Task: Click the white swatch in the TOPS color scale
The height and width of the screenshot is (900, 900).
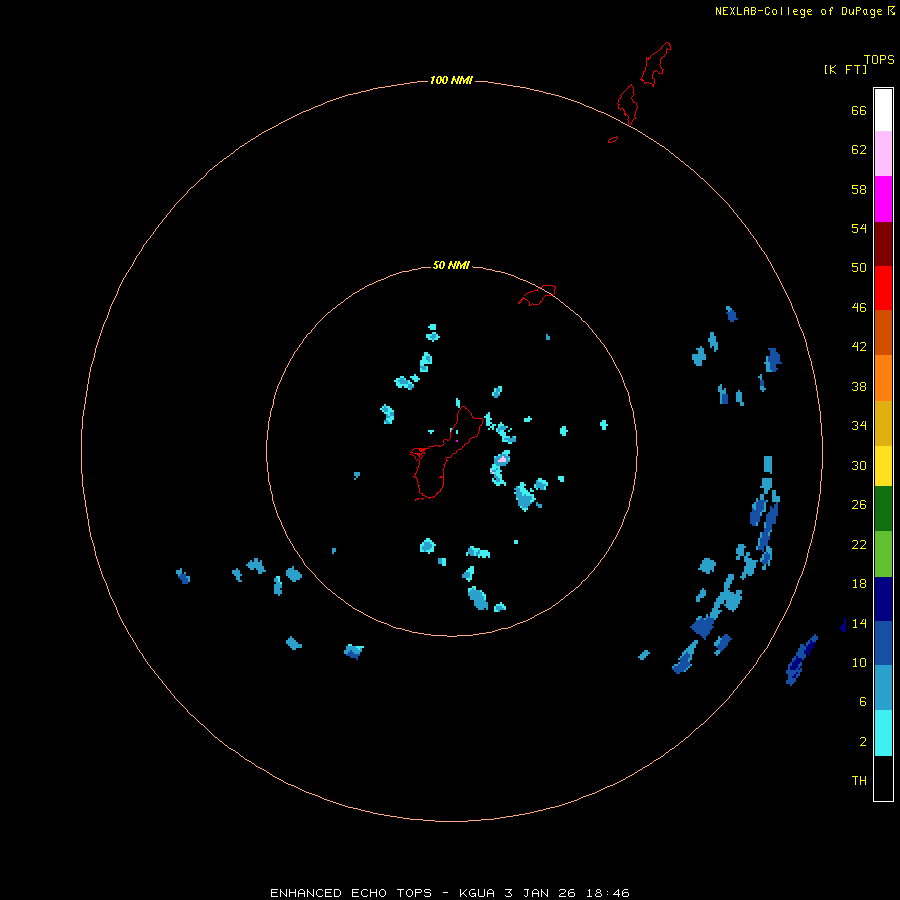Action: point(883,110)
